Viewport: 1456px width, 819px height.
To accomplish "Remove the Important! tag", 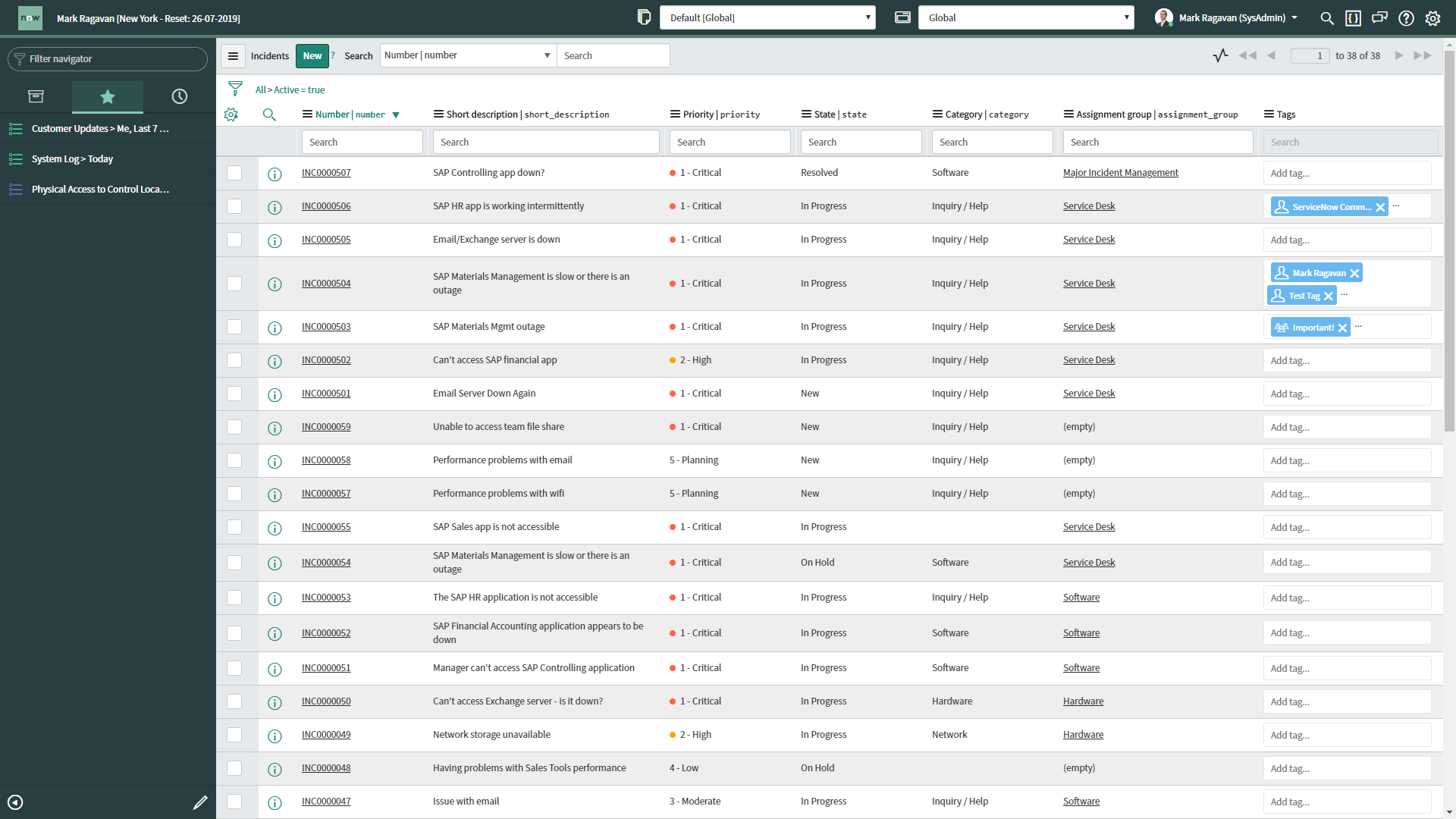I will (1342, 328).
